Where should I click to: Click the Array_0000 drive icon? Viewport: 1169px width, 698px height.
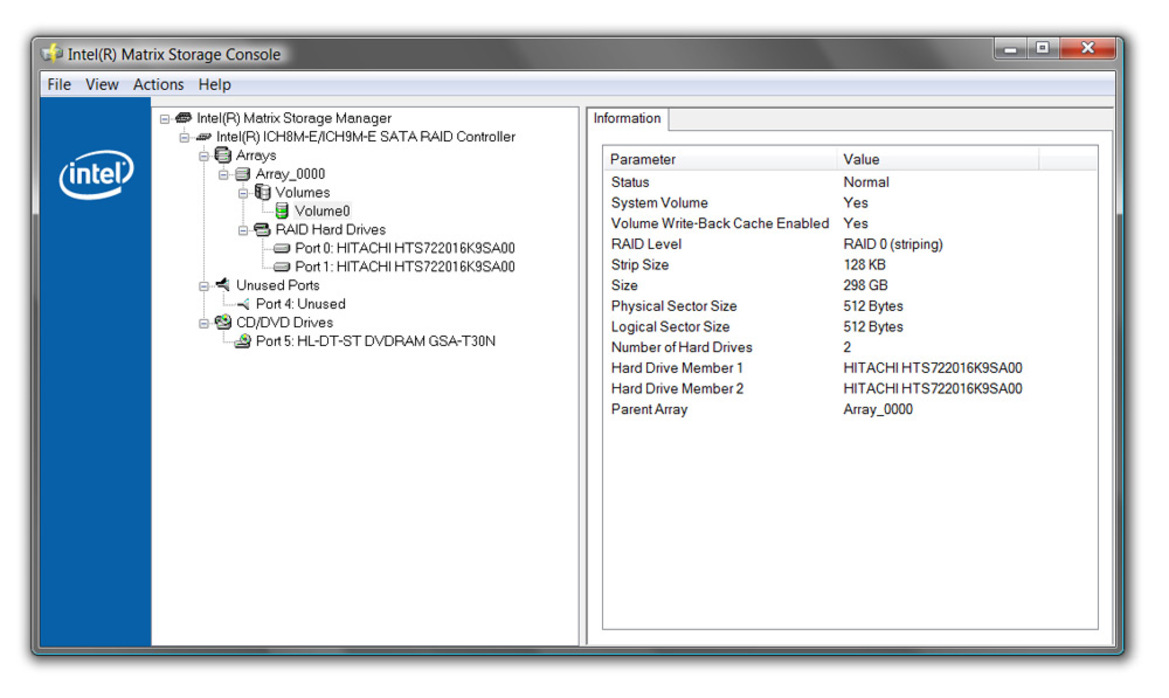coord(242,174)
